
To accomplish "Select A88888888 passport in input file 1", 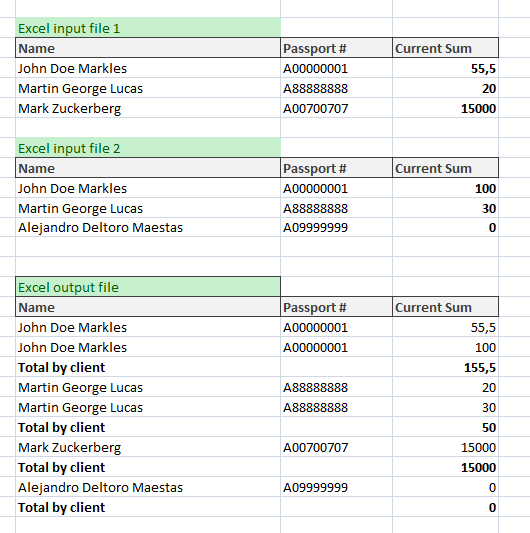I will (x=337, y=88).
